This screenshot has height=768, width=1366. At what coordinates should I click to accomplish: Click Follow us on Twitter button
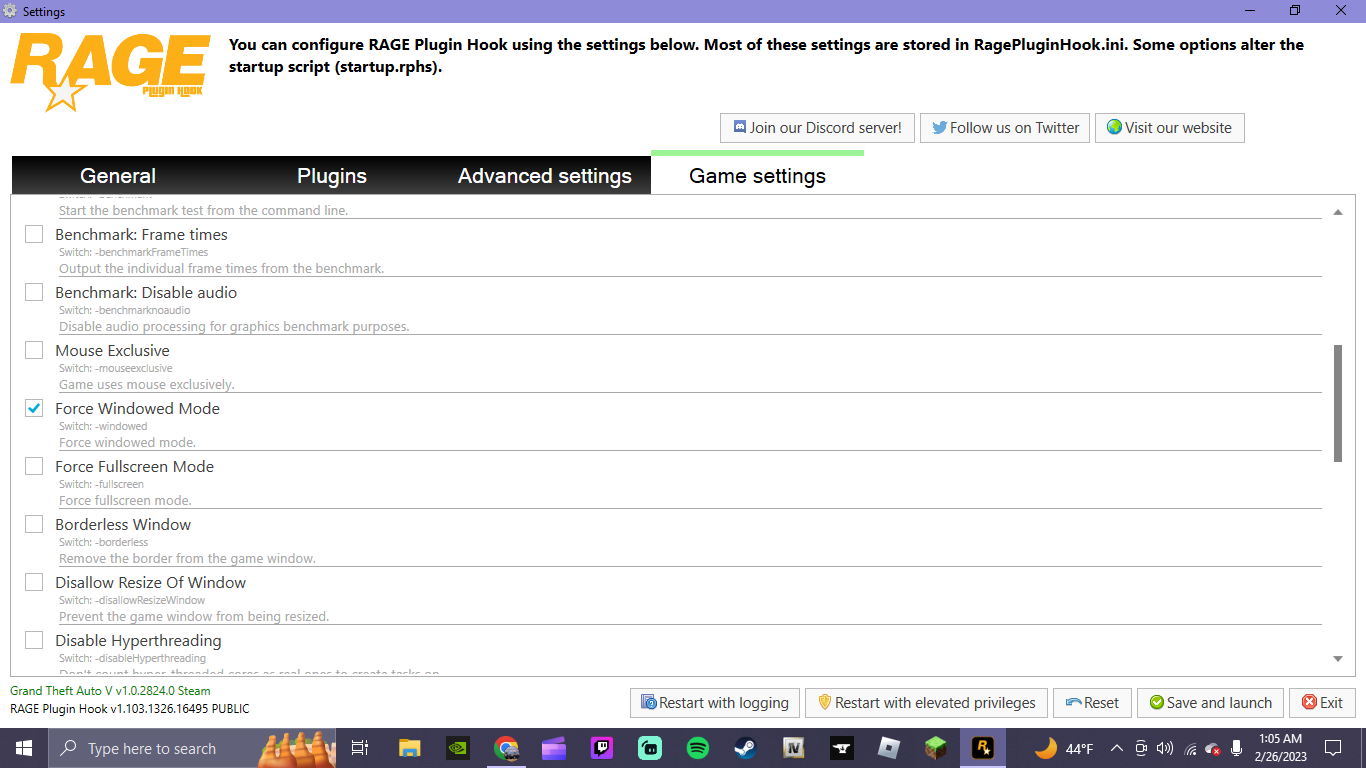click(1005, 128)
